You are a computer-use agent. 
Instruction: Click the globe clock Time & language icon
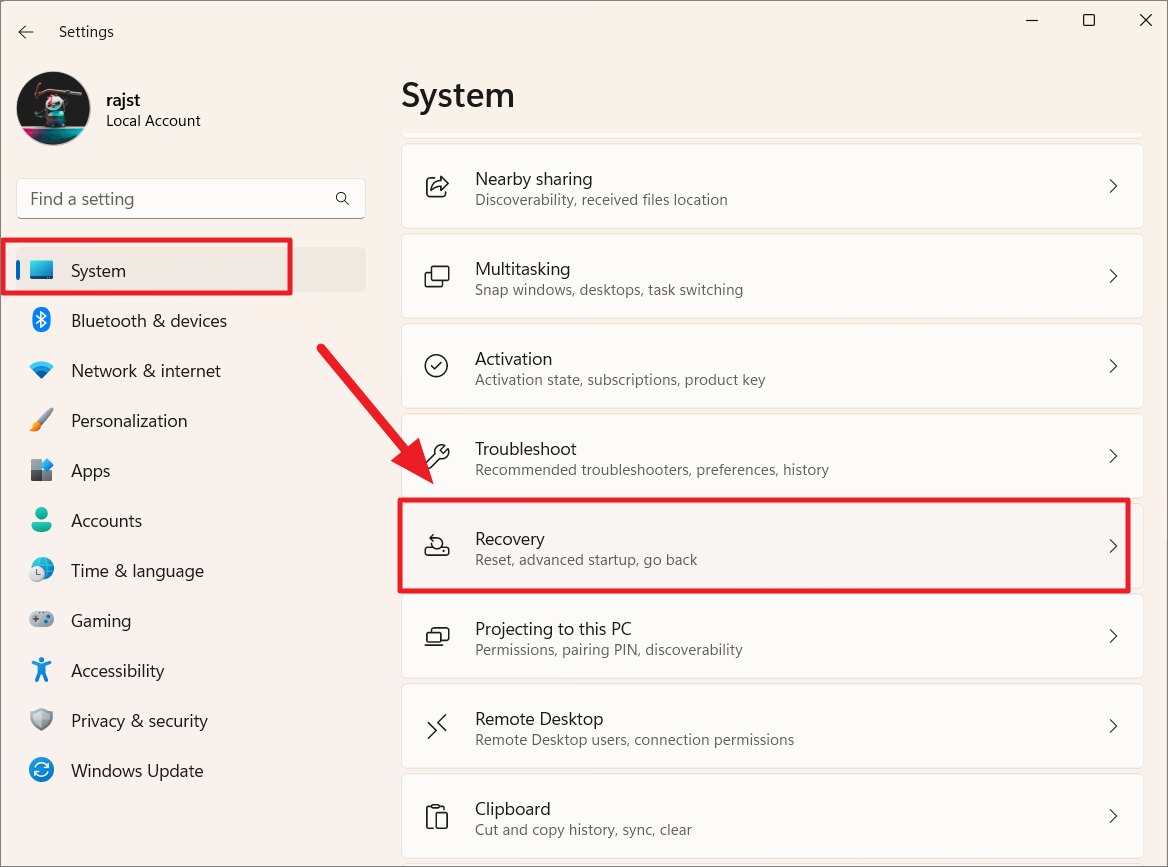[x=42, y=570]
